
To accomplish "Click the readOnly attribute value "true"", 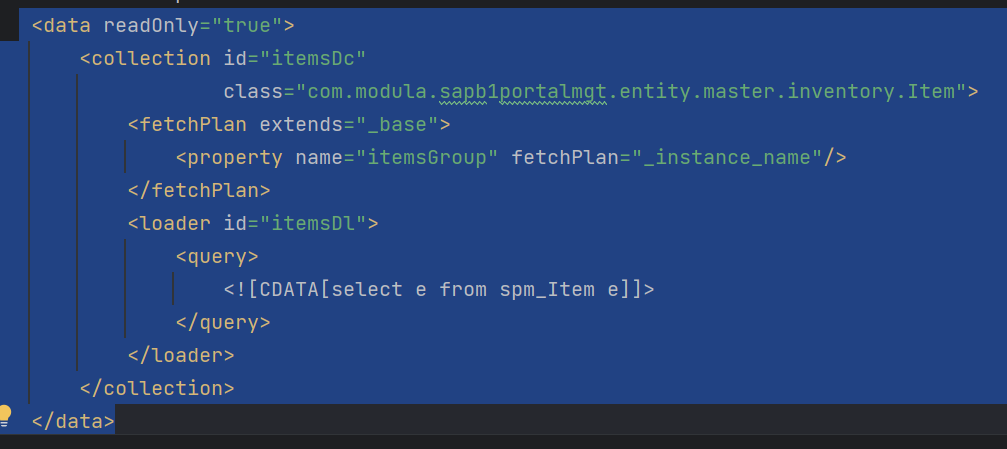I will (247, 26).
